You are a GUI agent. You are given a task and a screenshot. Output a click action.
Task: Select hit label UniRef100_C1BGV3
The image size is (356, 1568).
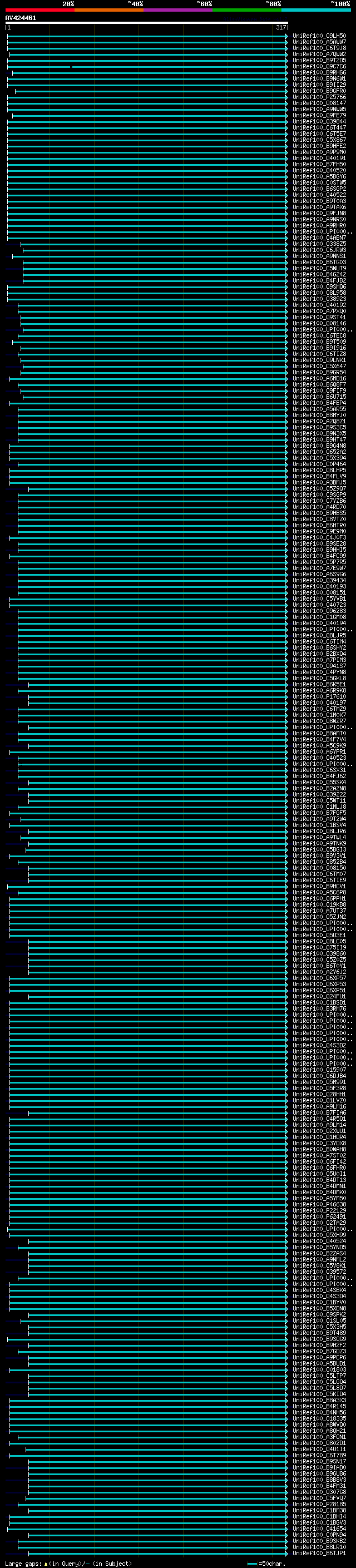[319, 1523]
